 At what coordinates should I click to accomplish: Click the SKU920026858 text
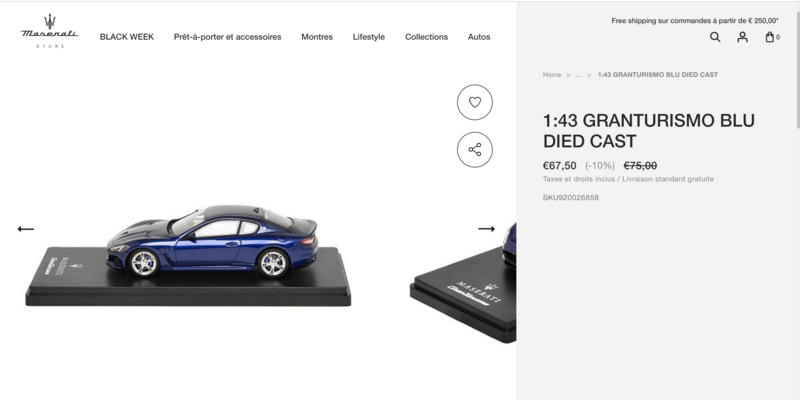pos(570,197)
